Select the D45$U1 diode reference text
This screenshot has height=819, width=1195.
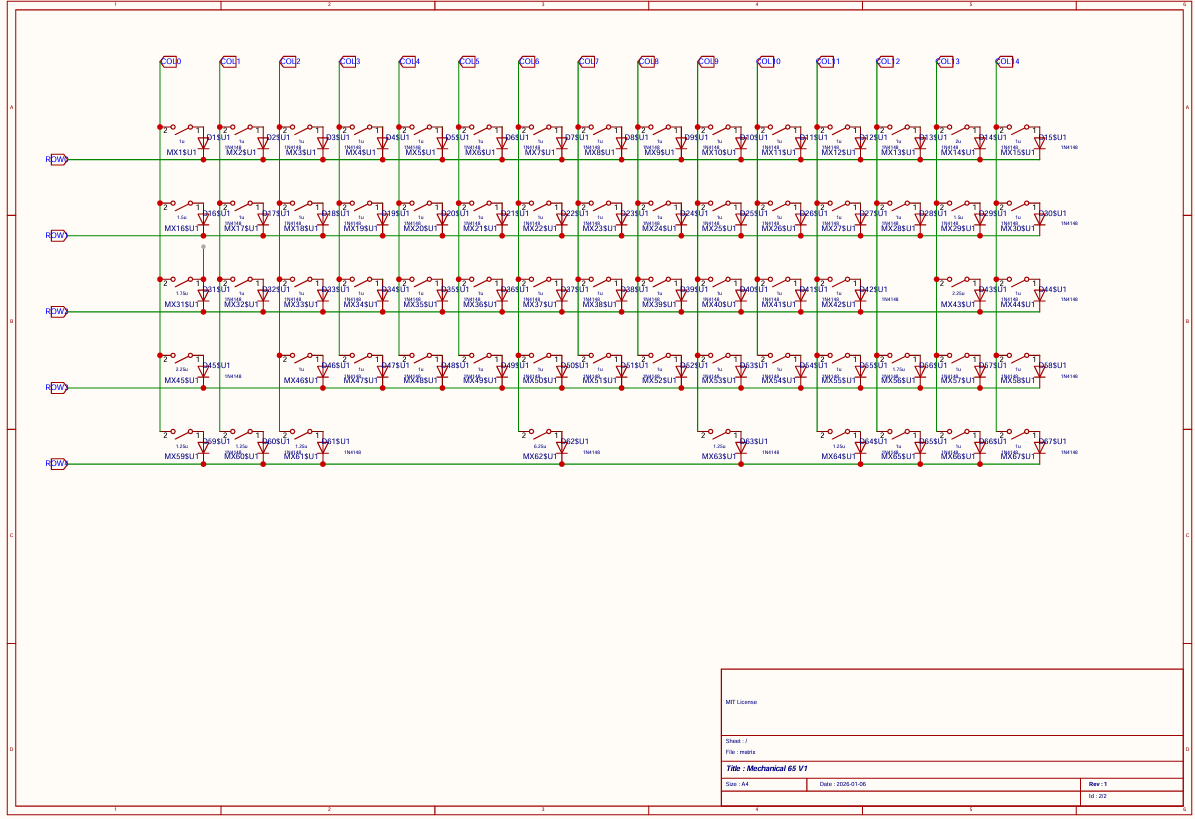pyautogui.click(x=216, y=366)
